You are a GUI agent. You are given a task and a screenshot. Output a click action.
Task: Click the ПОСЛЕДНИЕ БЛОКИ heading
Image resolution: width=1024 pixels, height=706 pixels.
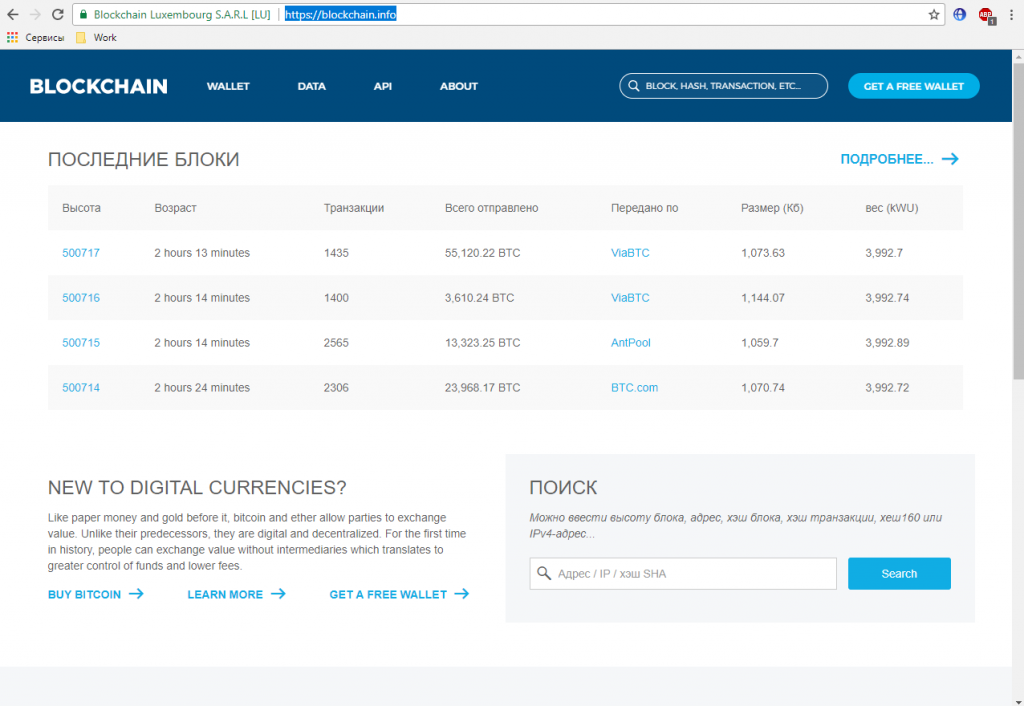coord(144,159)
